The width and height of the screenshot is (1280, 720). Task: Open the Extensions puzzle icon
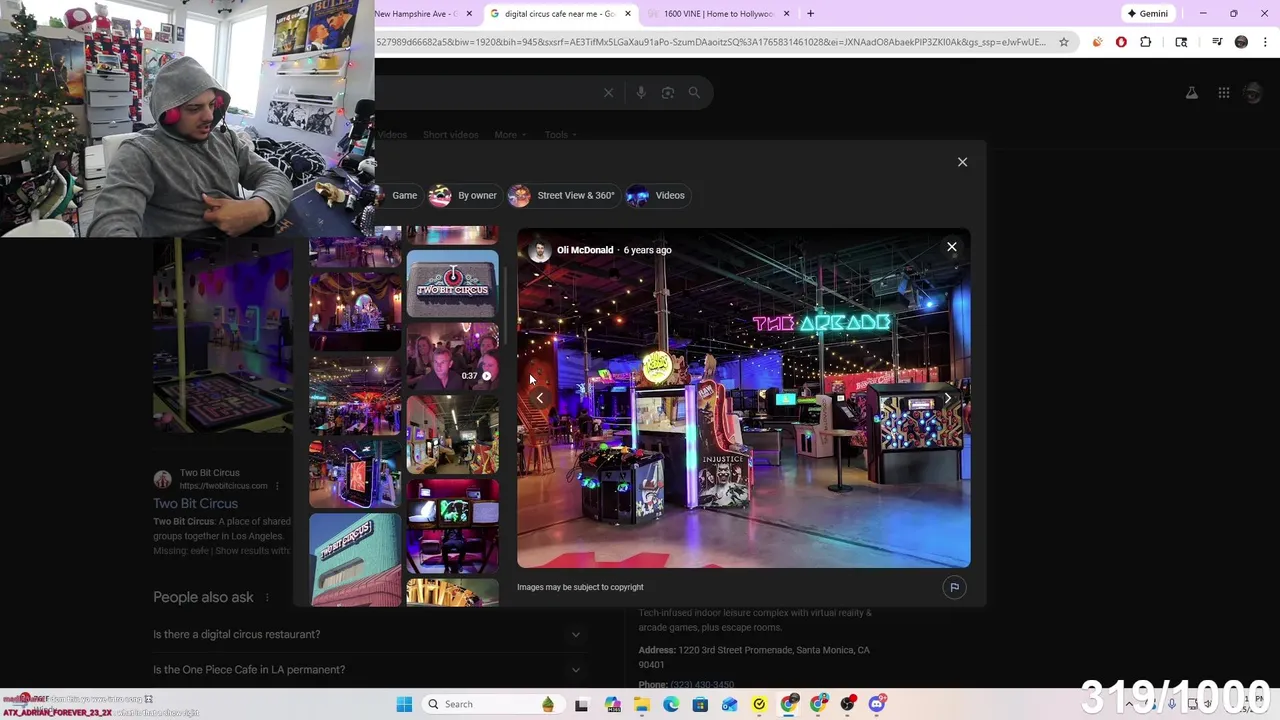tap(1146, 42)
